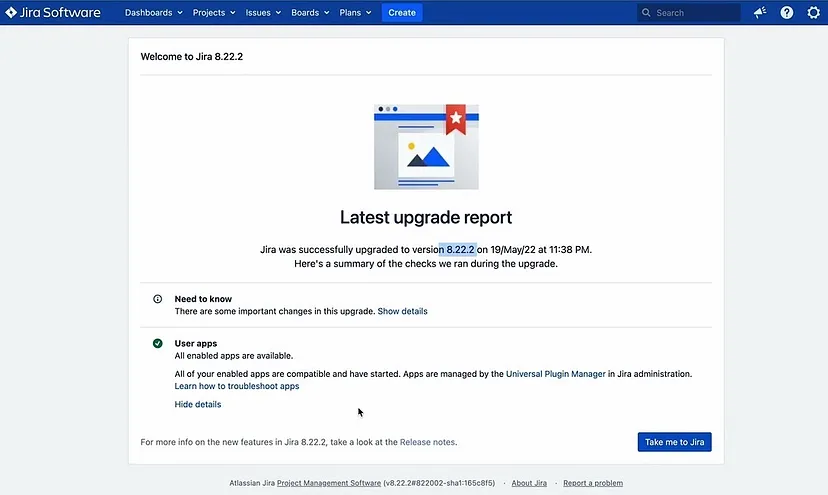Open the Issues dropdown menu
828x495 pixels.
coord(263,13)
